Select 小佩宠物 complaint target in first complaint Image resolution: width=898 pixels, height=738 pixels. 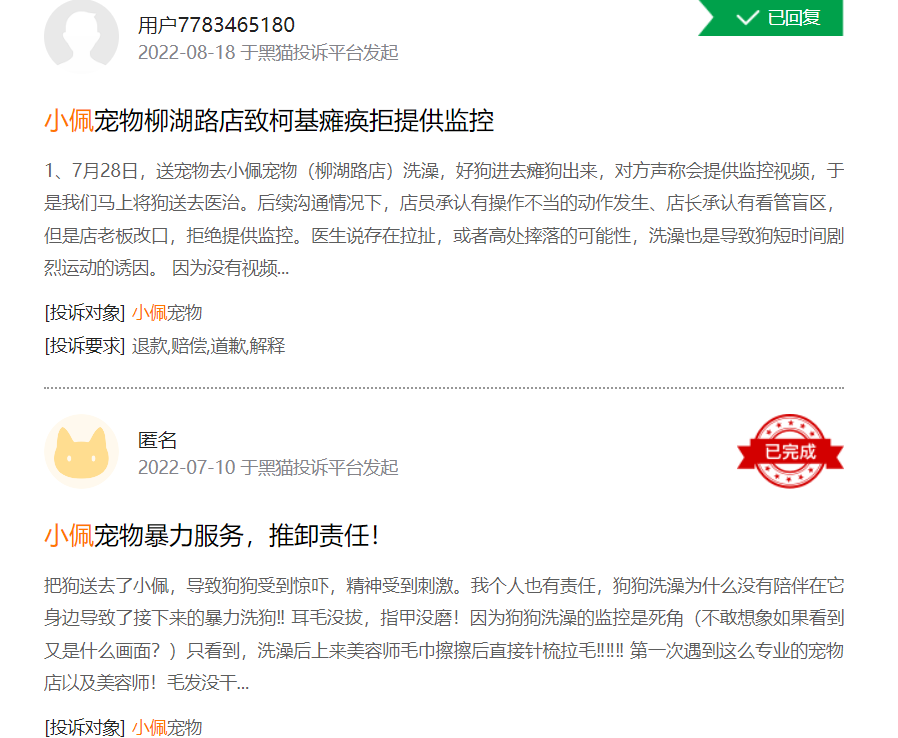[167, 313]
